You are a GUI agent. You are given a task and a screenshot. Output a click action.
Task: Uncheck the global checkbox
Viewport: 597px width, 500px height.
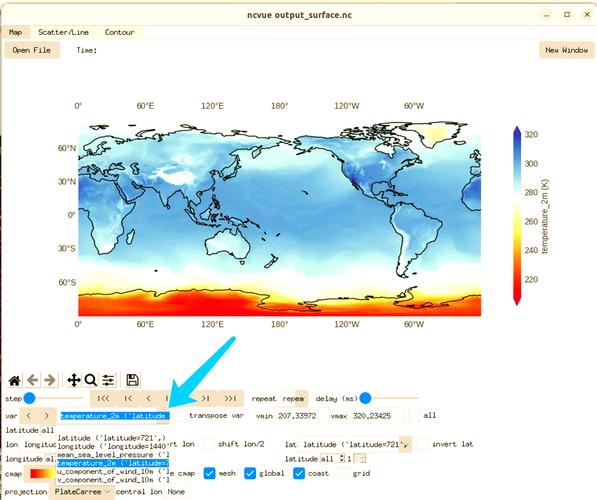250,473
